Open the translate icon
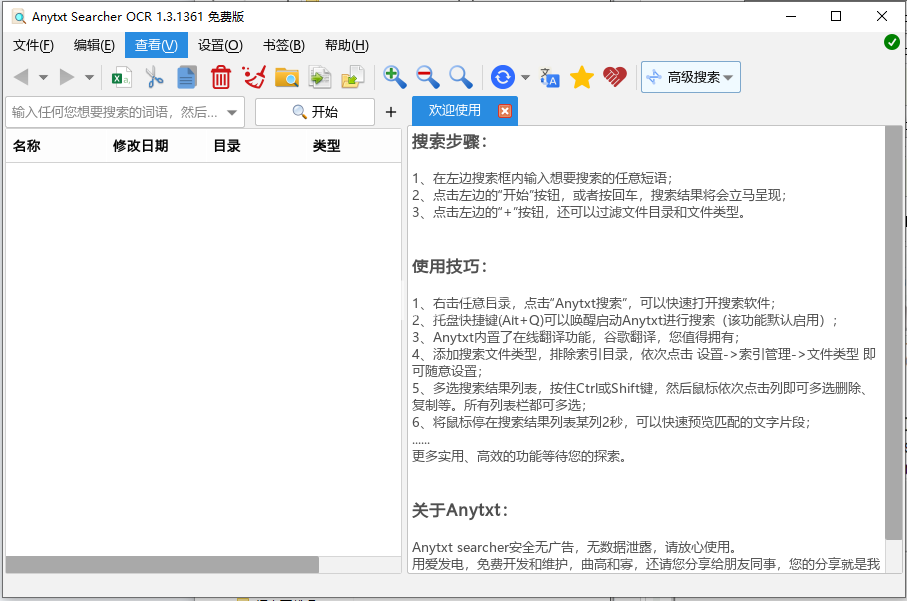 tap(550, 77)
